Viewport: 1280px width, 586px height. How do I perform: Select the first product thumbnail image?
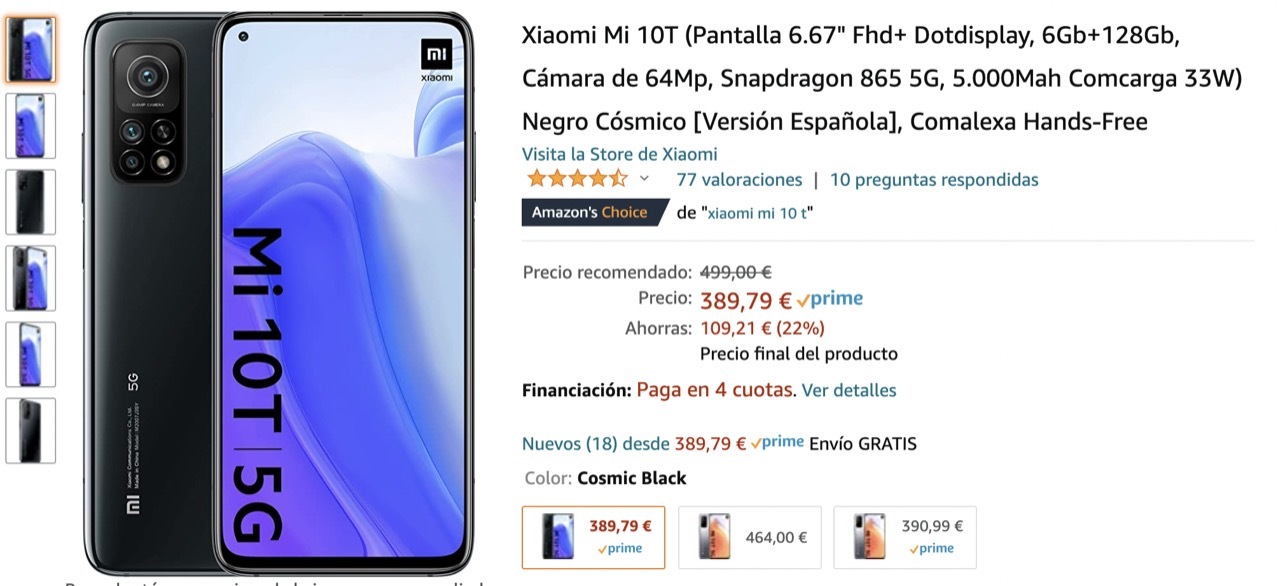(31, 50)
